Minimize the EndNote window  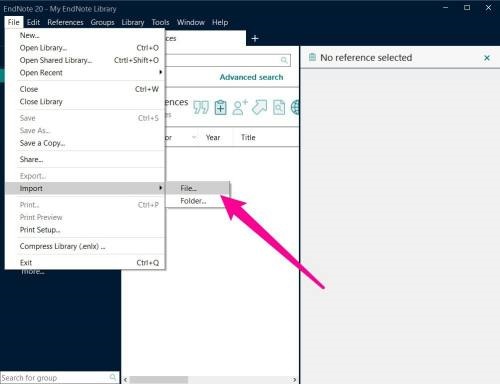[445, 8]
